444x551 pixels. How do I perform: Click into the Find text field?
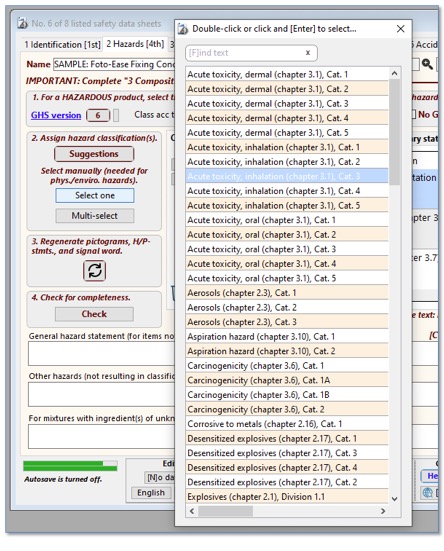[246, 53]
